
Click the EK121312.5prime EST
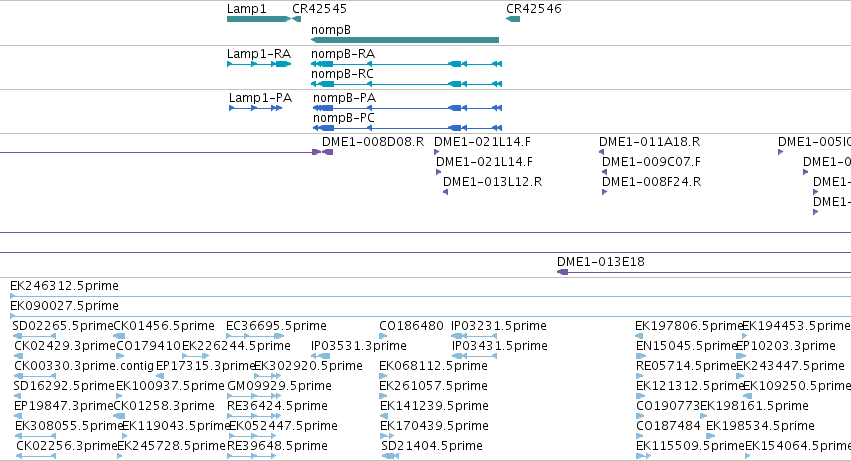click(x=639, y=396)
